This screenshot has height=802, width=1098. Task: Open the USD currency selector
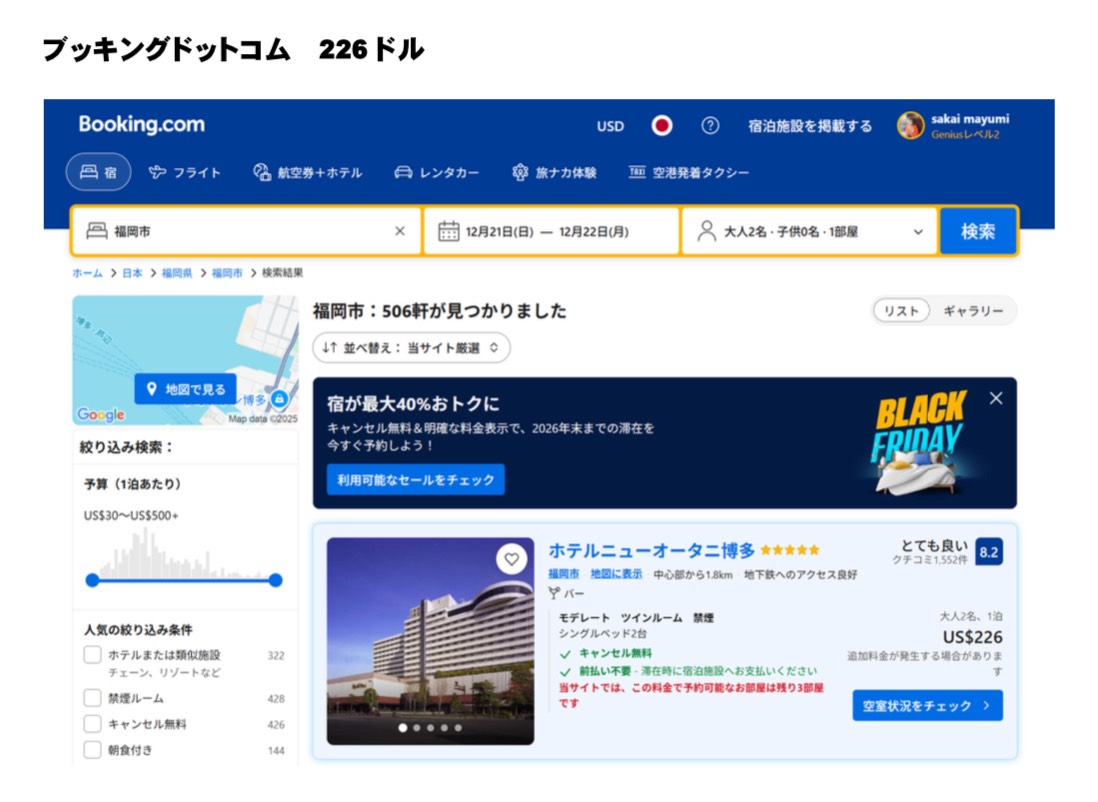610,126
